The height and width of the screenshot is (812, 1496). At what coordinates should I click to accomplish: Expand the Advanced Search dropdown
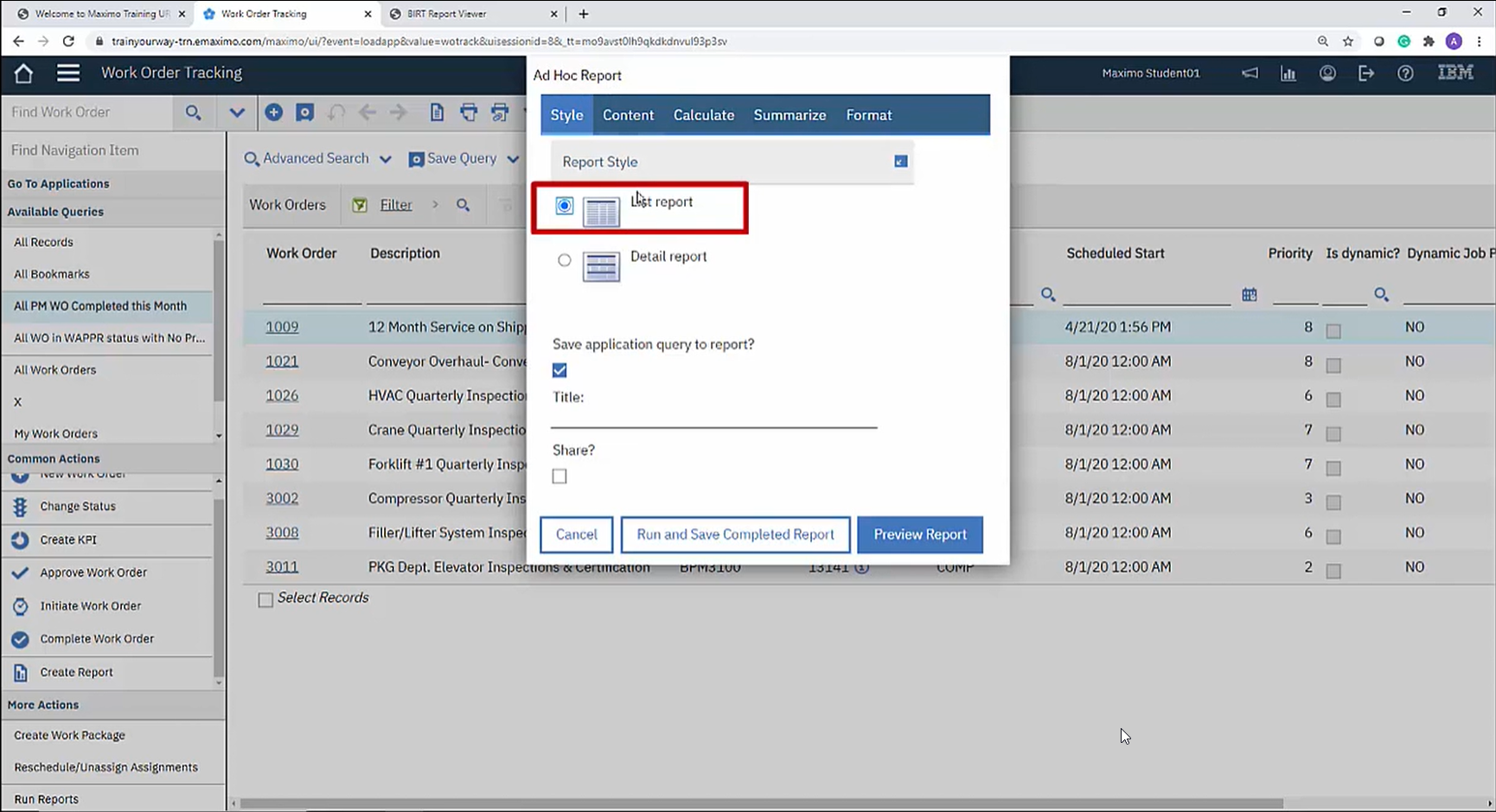pos(384,159)
